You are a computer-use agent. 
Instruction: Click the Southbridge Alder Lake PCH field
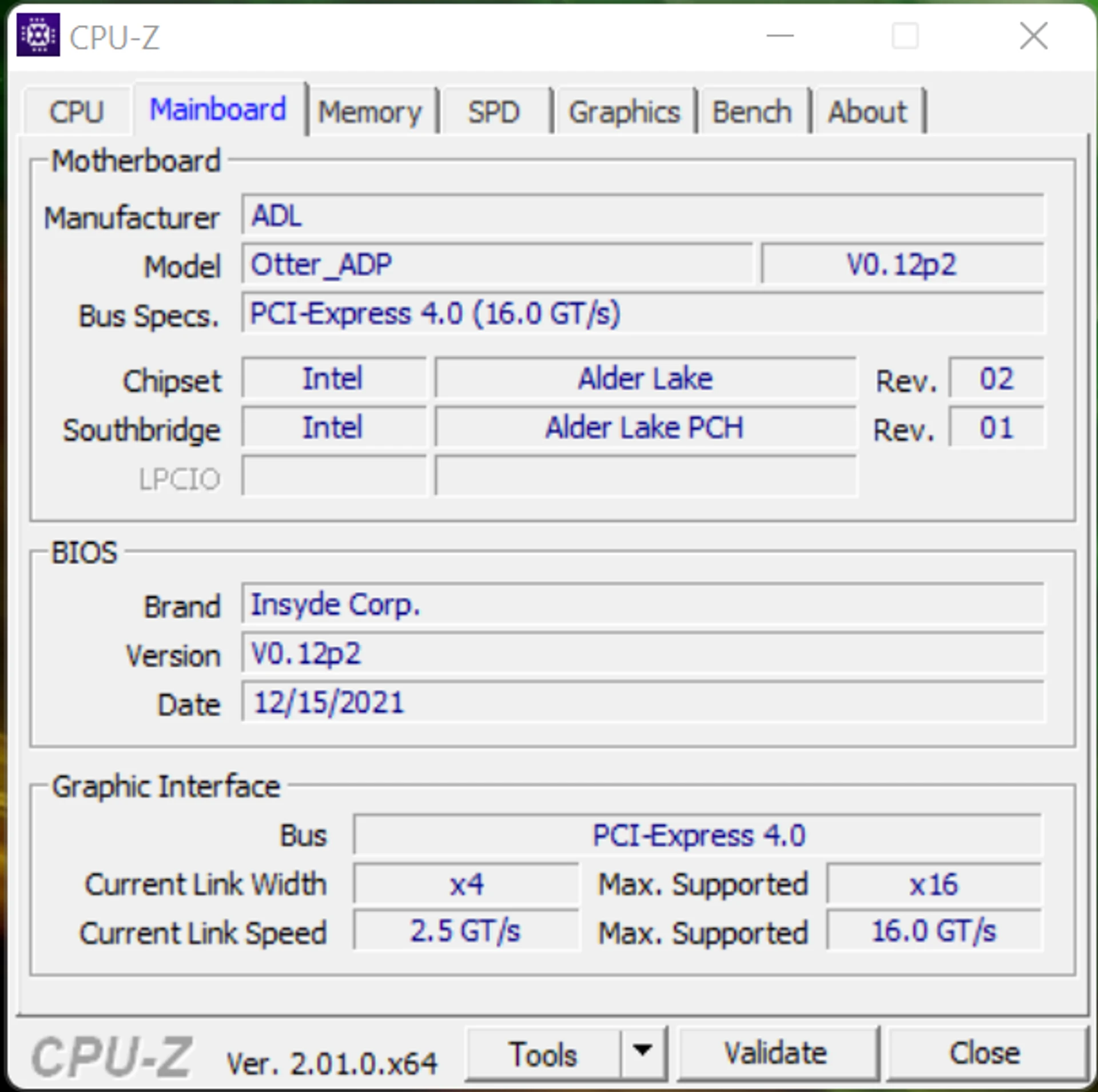(x=646, y=427)
